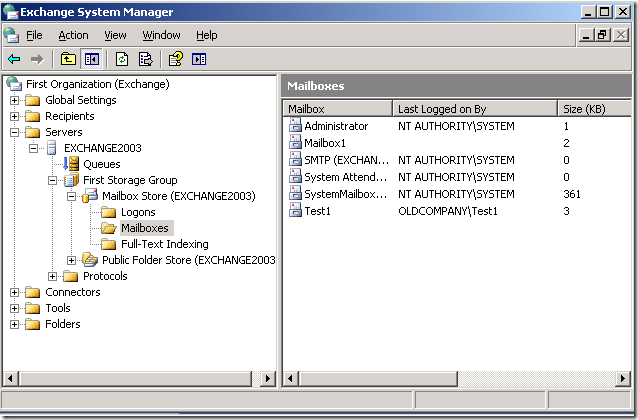
Task: Click the left pane scroll-left arrow
Action: coord(11,378)
